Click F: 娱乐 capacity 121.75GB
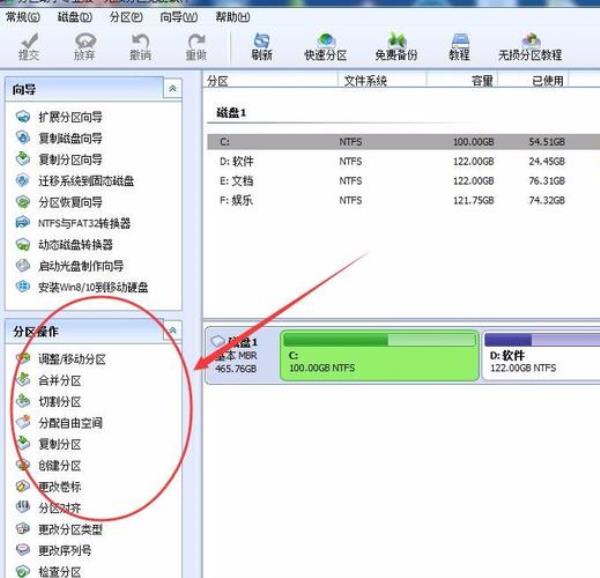The image size is (600, 578). click(x=473, y=200)
